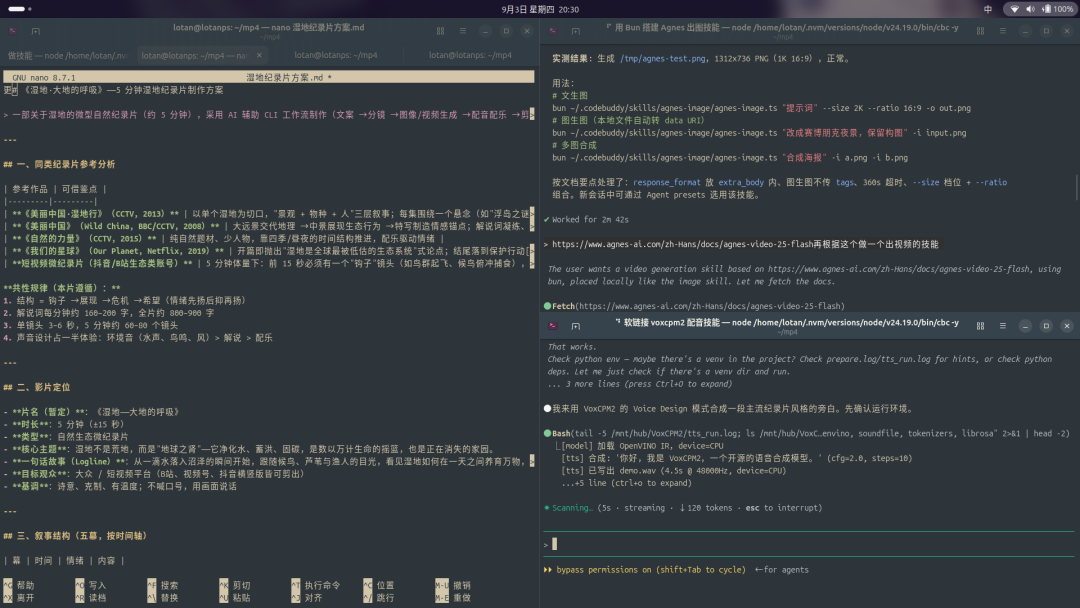Open the main menu of the voxcpm2 配音技能 window
Screen dimensions: 1080x608
(1003, 326)
